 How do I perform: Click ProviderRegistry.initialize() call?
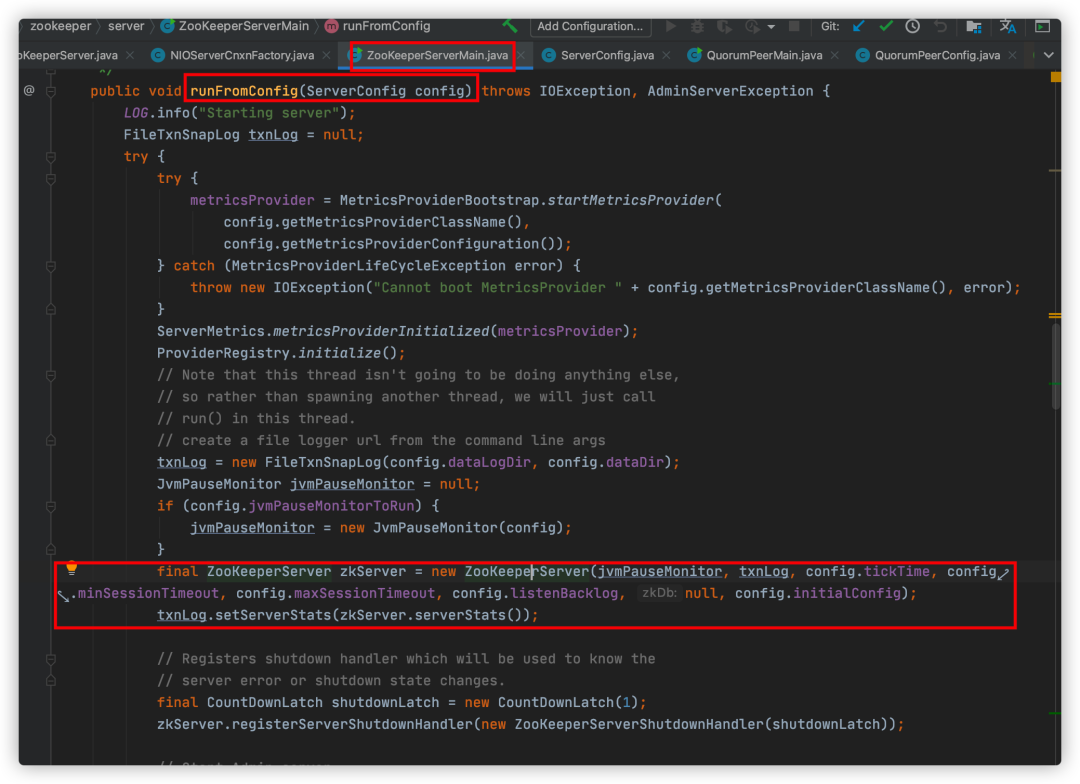click(x=277, y=353)
